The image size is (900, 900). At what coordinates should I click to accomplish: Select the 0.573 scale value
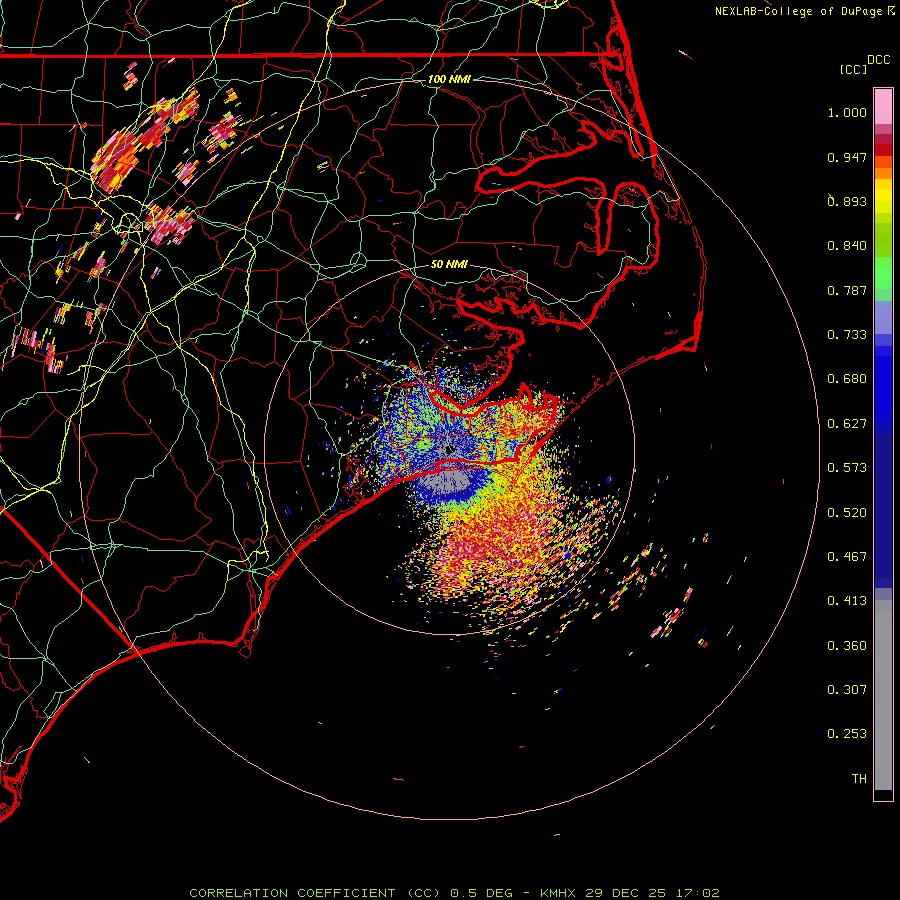click(847, 468)
